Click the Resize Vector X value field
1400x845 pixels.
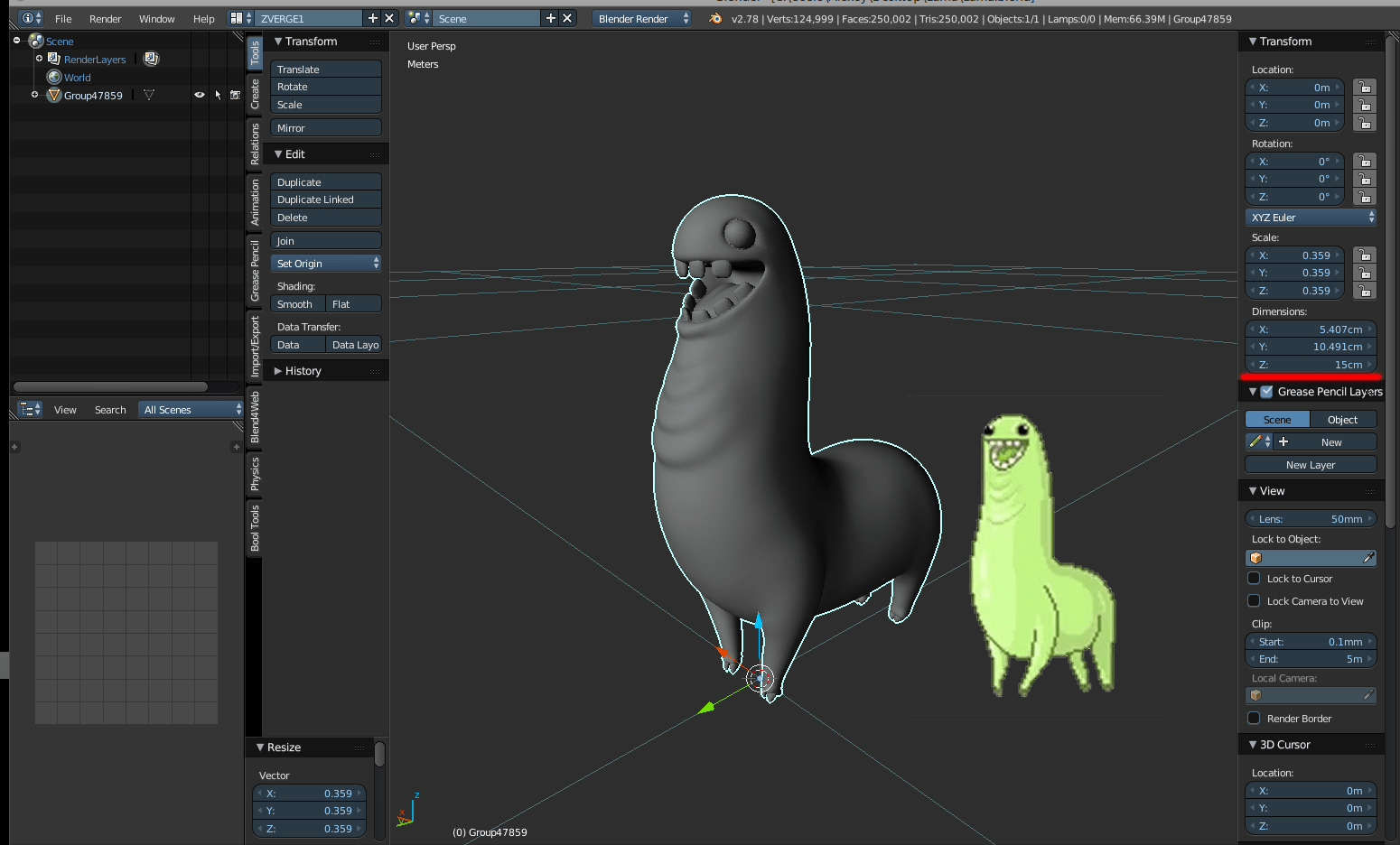309,793
